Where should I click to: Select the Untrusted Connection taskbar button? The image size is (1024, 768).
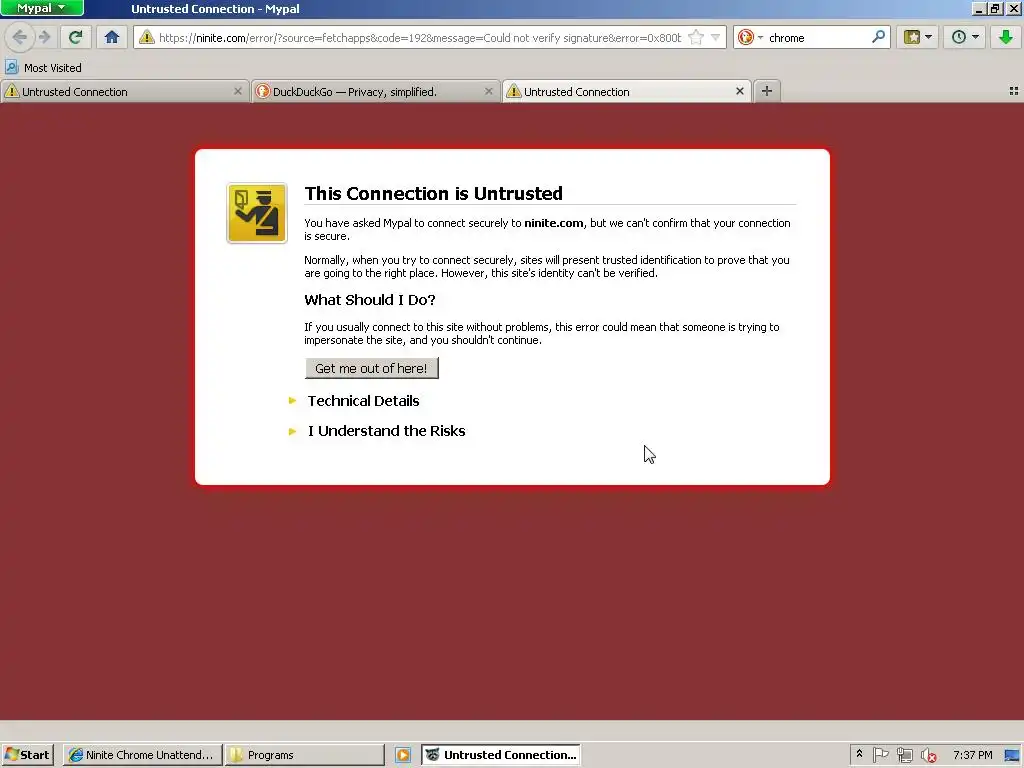pyautogui.click(x=501, y=755)
